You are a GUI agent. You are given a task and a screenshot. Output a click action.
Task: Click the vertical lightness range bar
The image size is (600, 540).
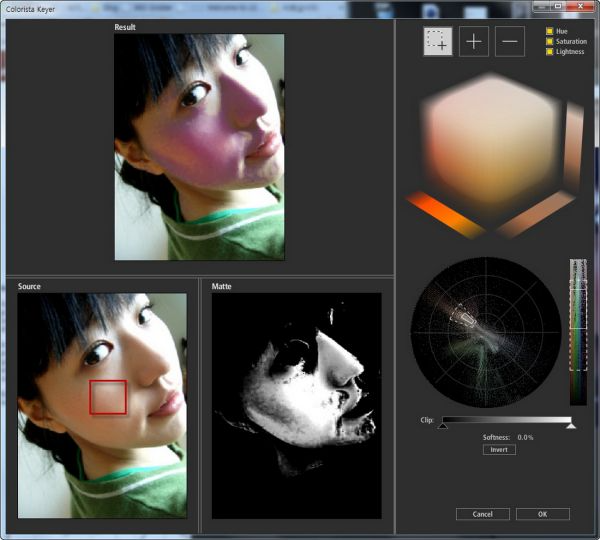click(578, 330)
